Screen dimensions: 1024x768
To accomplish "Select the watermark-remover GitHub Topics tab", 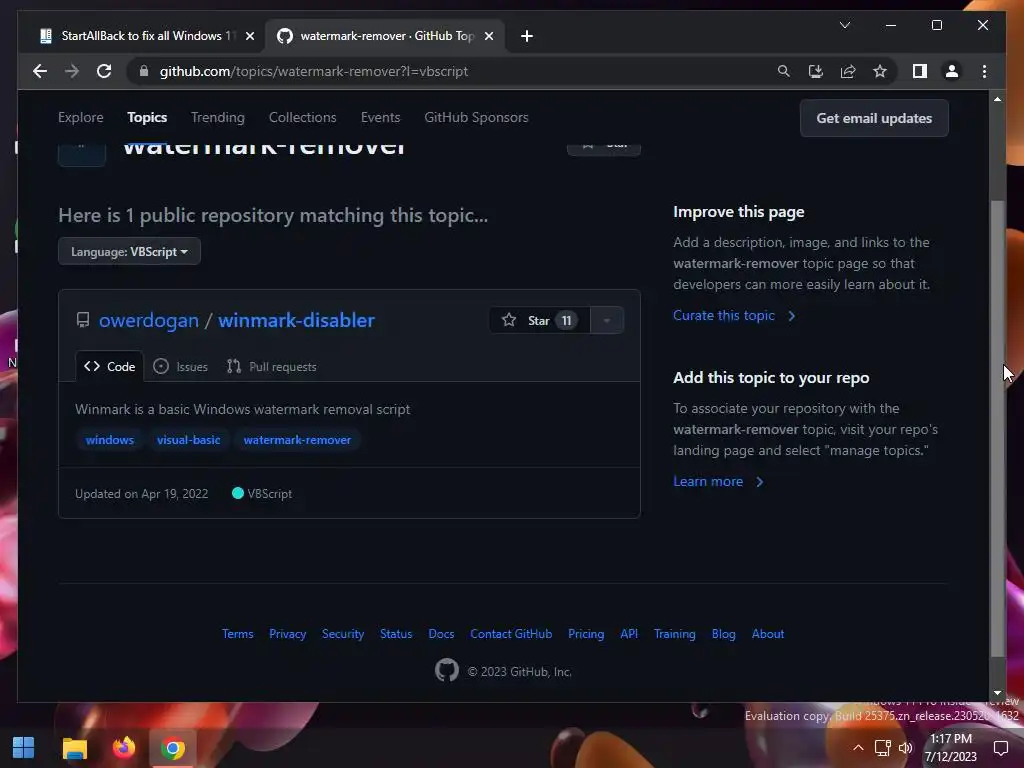I will 385,36.
